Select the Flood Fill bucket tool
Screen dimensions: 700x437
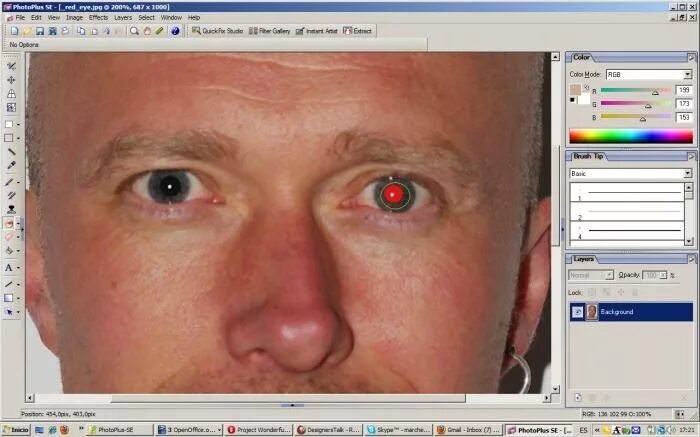pos(9,250)
